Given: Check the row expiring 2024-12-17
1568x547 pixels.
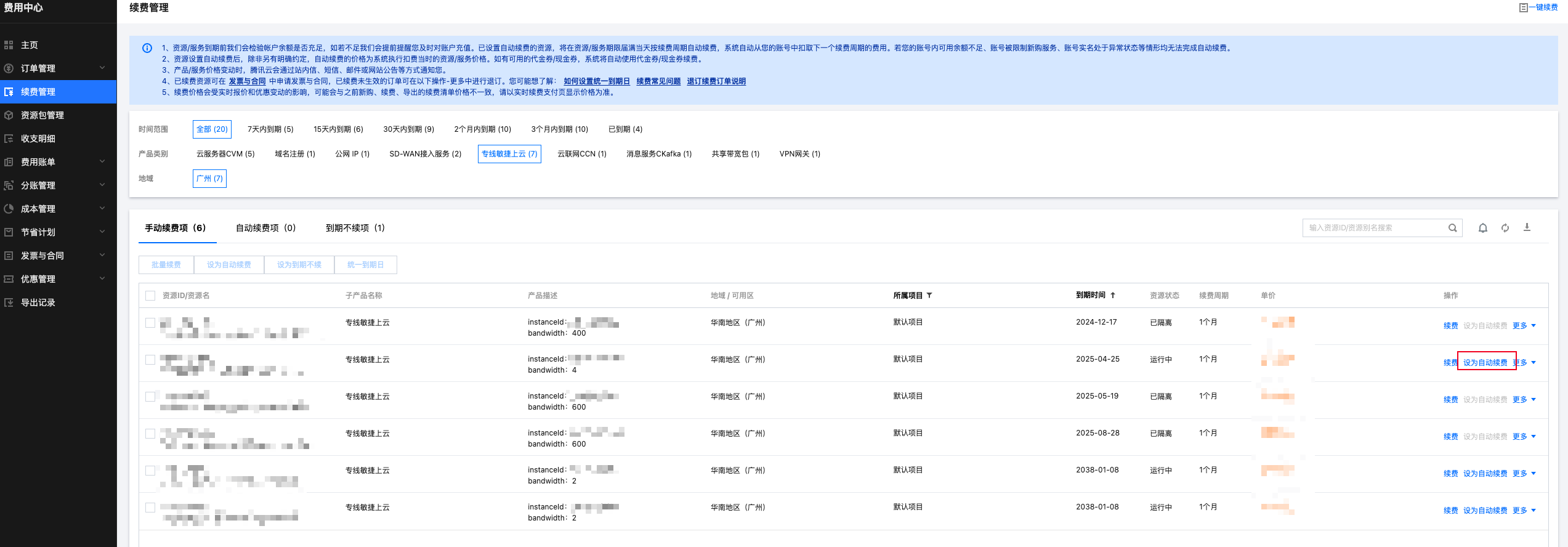Looking at the screenshot, I should [150, 323].
